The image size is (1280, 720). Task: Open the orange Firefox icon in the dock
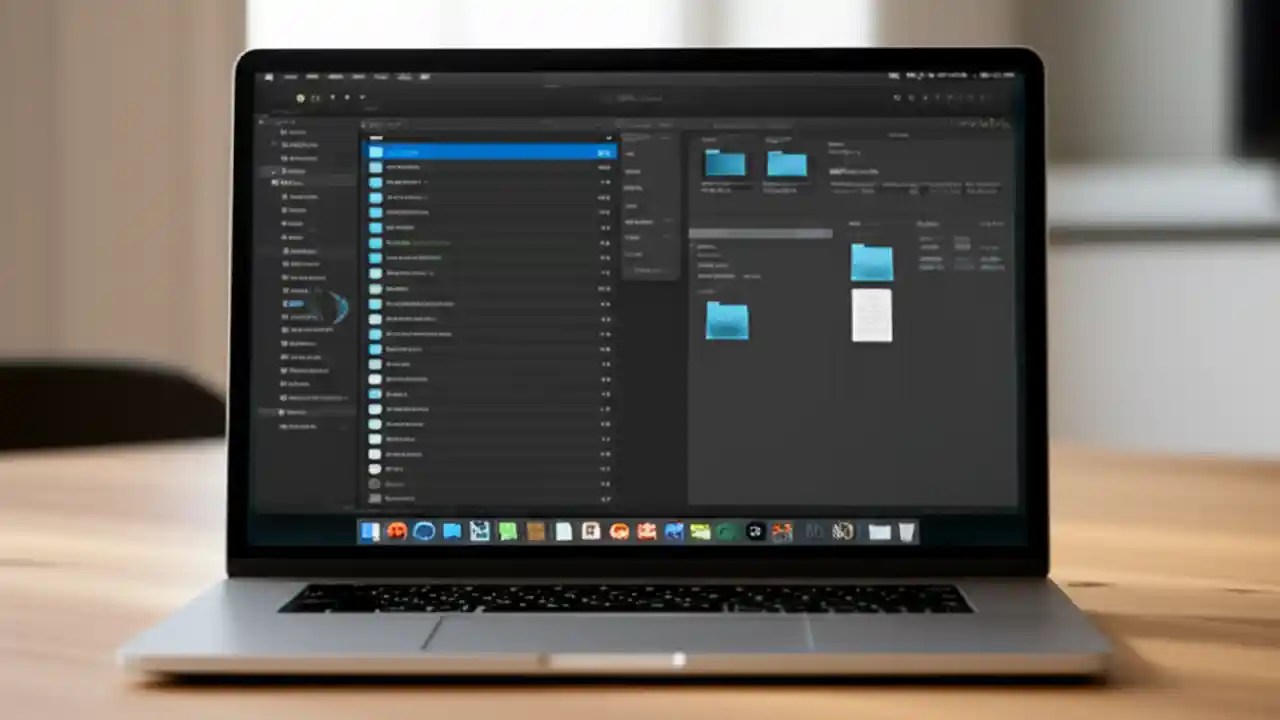397,531
